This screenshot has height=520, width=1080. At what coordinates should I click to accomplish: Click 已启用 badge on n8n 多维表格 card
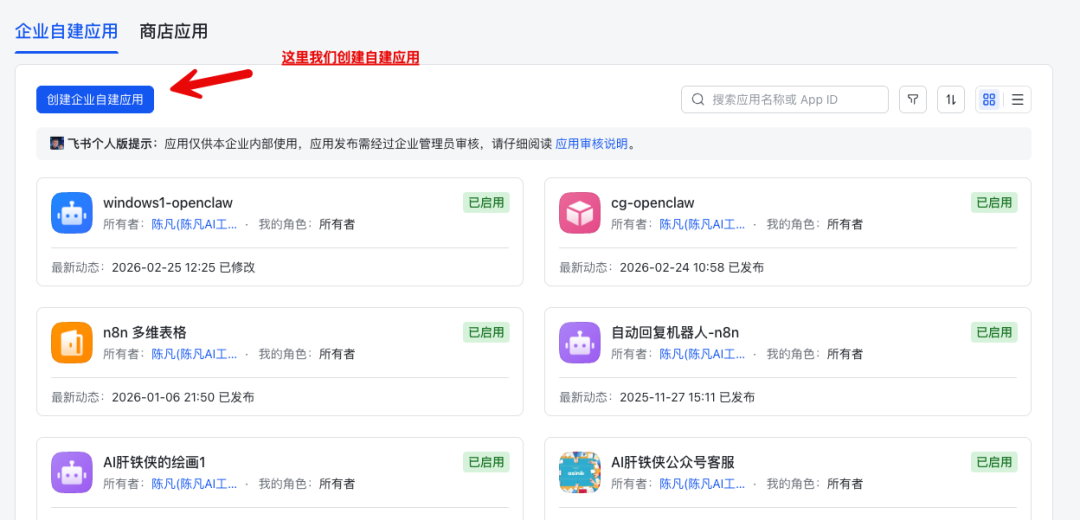click(486, 332)
